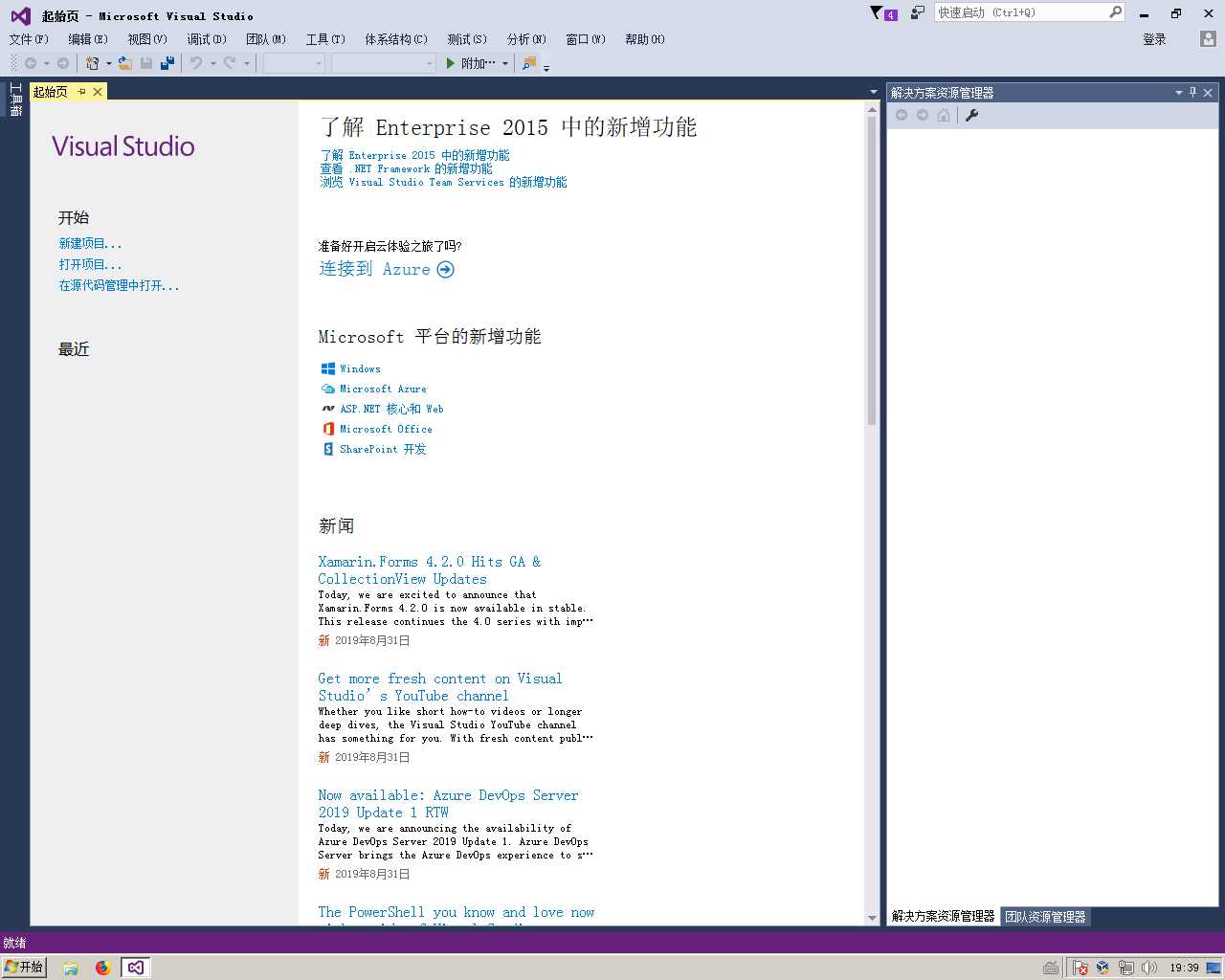Click the home icon in Solution Explorer
Screen dimensions: 1225x980
click(944, 115)
